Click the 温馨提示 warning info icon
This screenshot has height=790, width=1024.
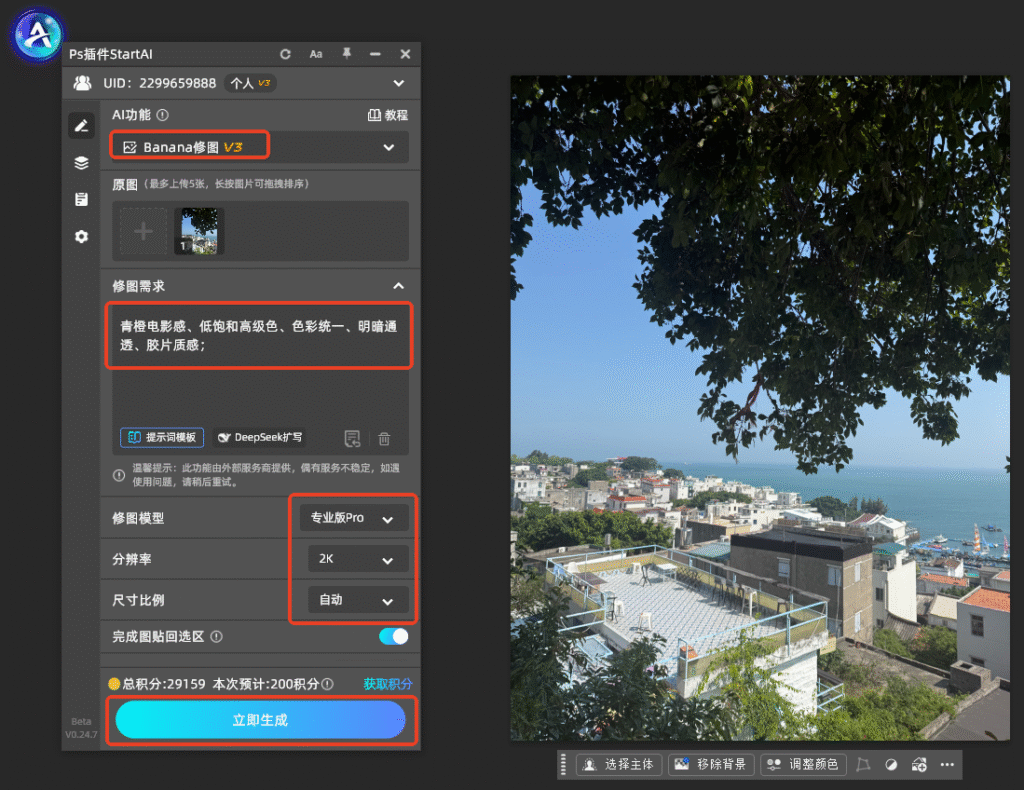(119, 475)
